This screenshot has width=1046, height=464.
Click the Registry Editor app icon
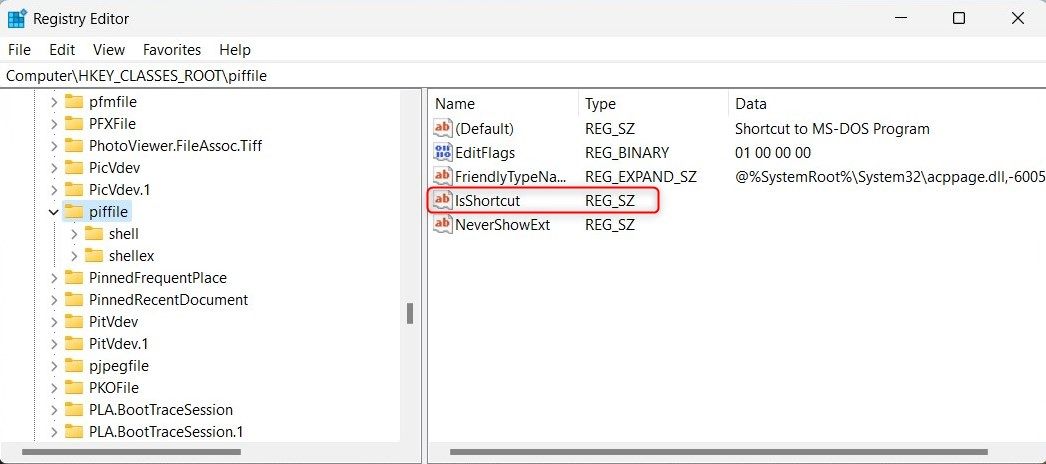pyautogui.click(x=17, y=19)
